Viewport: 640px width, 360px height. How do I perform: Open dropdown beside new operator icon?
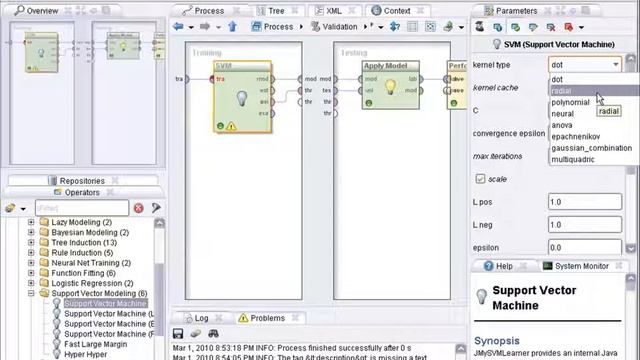point(23,209)
